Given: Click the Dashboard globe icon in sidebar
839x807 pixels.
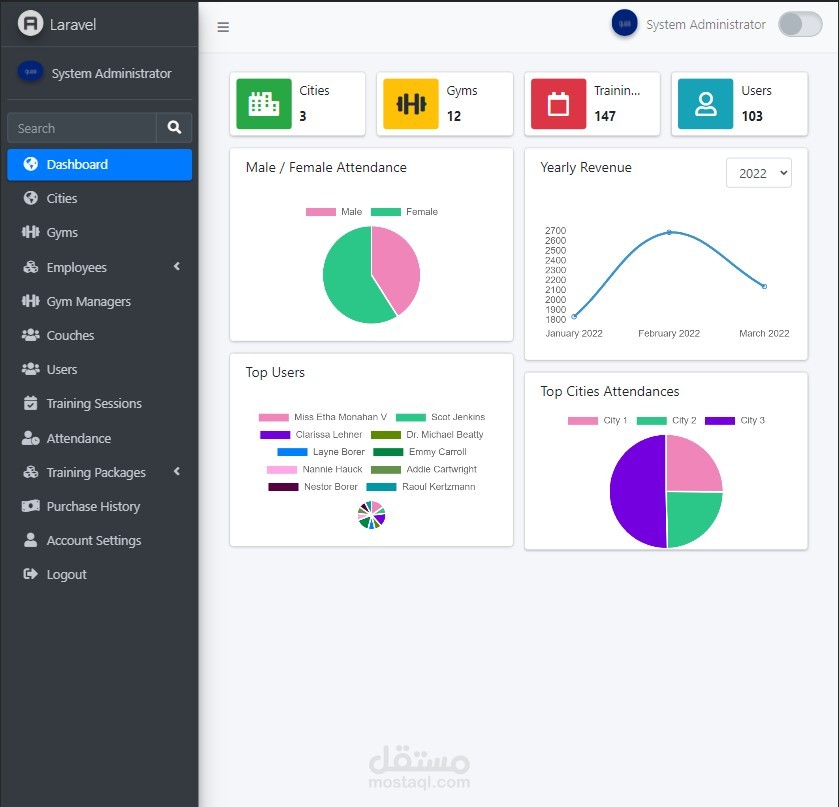Looking at the screenshot, I should coord(30,164).
